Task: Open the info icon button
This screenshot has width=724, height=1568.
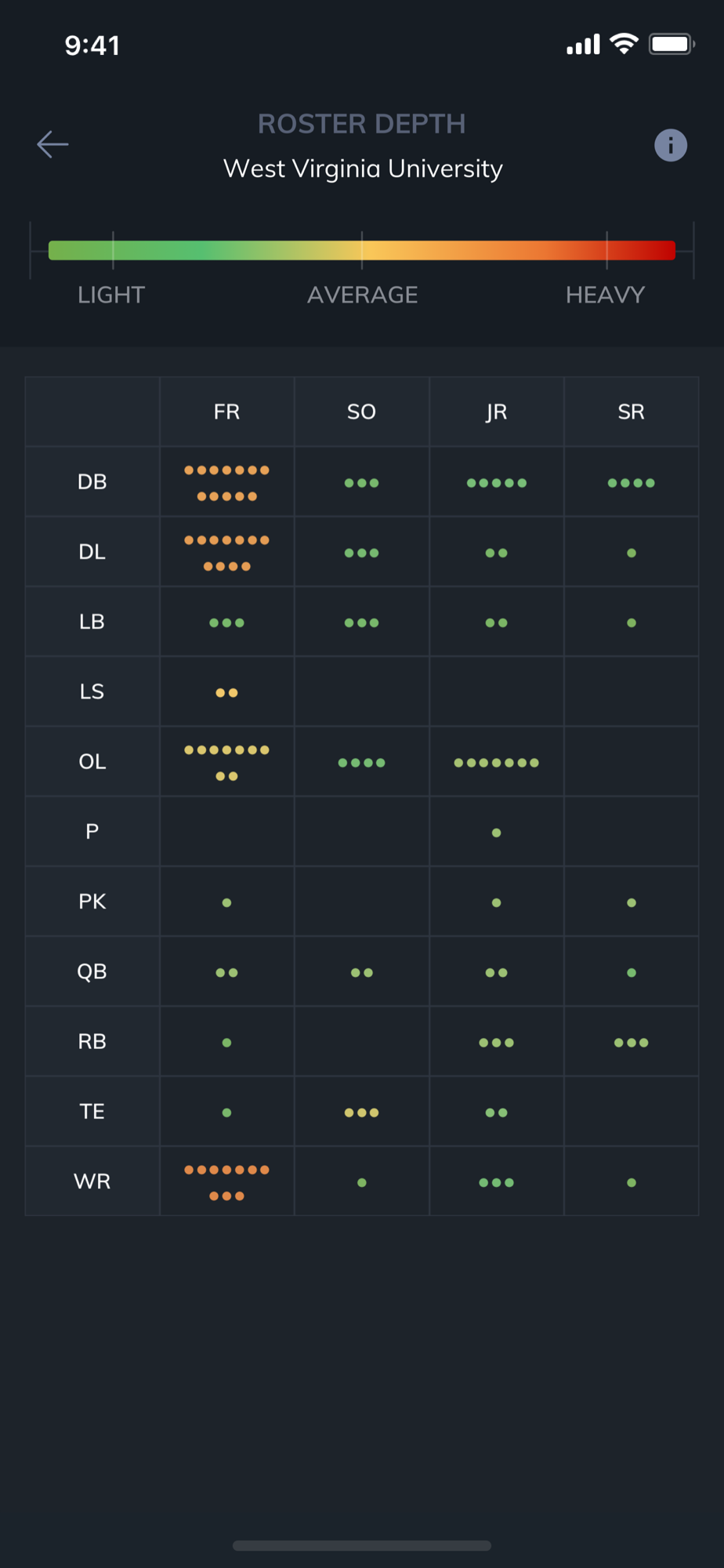Action: [671, 145]
